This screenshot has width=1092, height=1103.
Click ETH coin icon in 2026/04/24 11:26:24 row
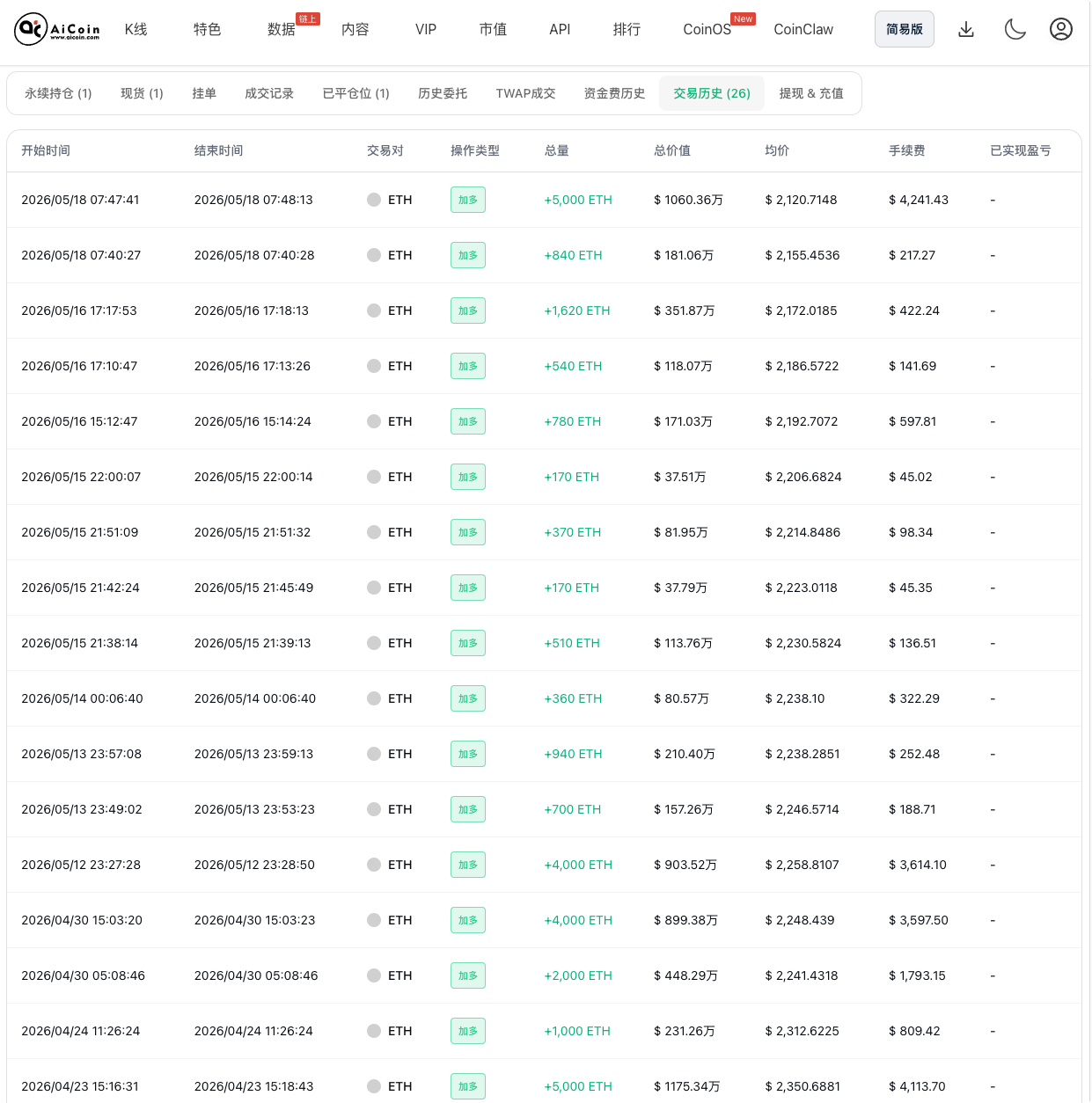(x=374, y=1031)
